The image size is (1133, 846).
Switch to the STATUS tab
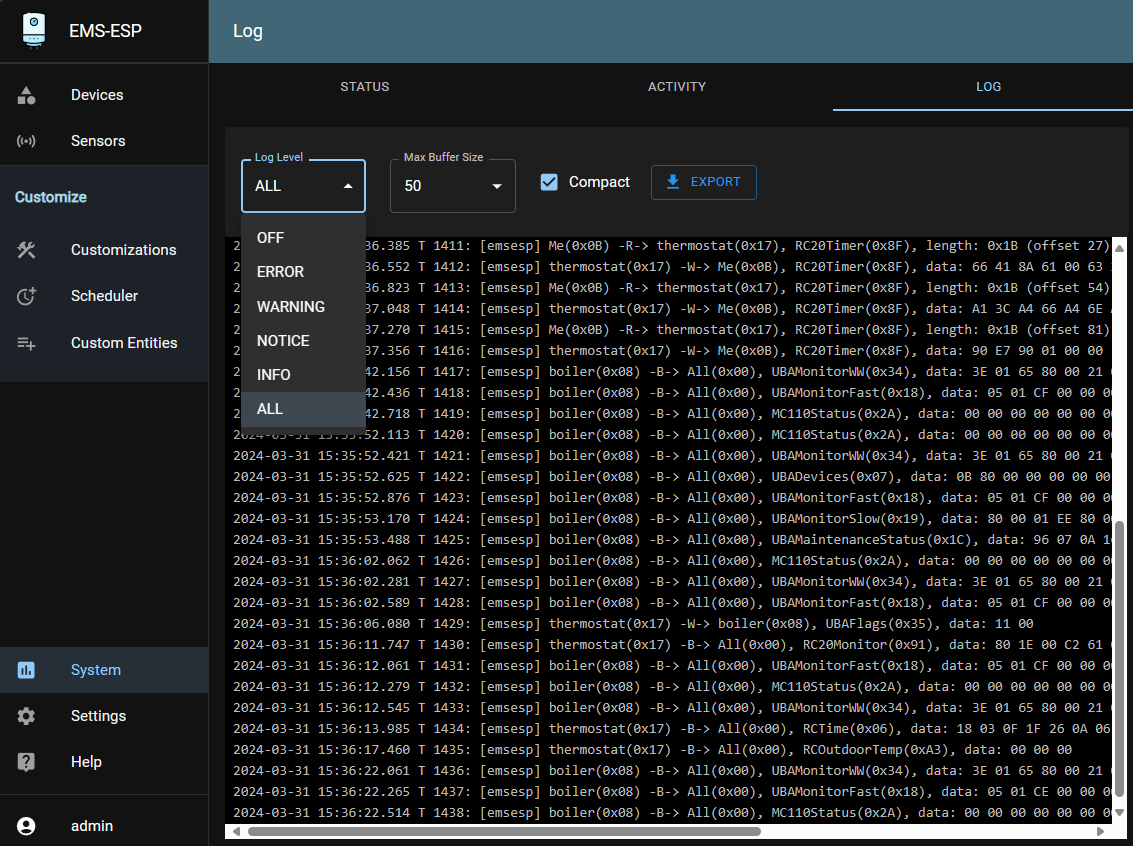[x=364, y=87]
